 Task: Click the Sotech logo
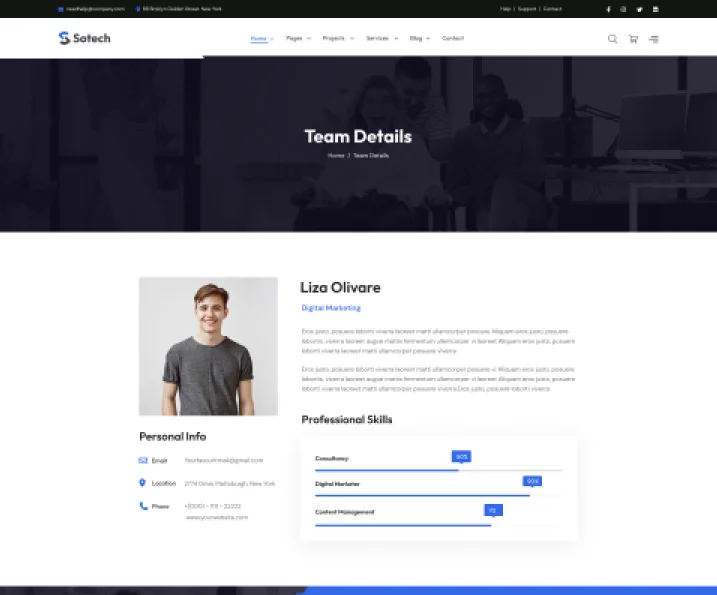(x=84, y=38)
